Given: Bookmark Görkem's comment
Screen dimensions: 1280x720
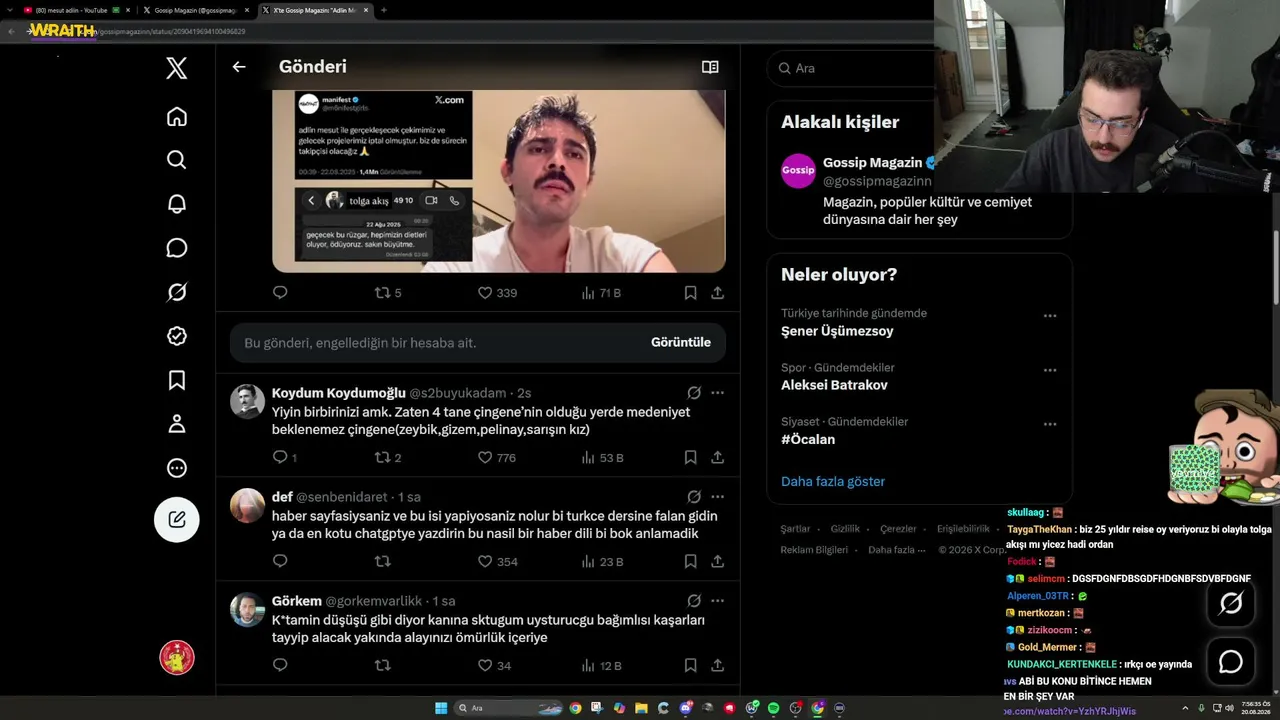Looking at the screenshot, I should click(690, 666).
